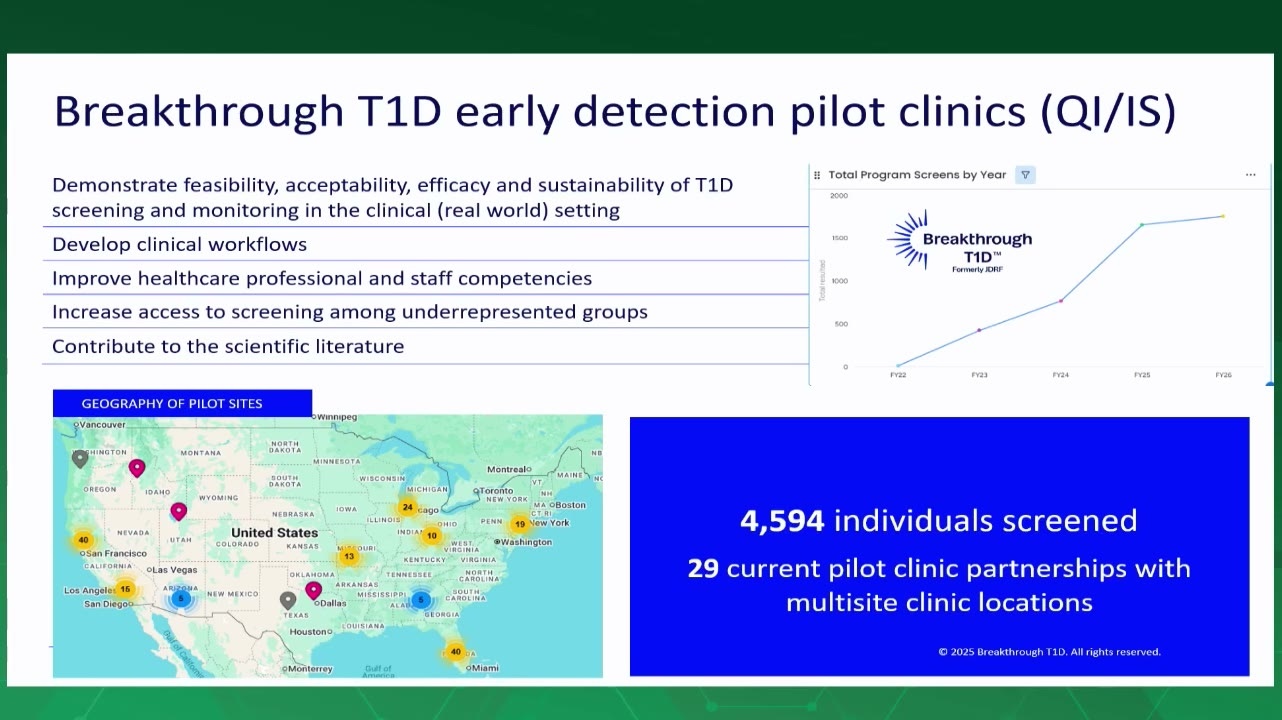
Task: Click the "Develop clinical workflows" line
Action: pyautogui.click(x=179, y=244)
